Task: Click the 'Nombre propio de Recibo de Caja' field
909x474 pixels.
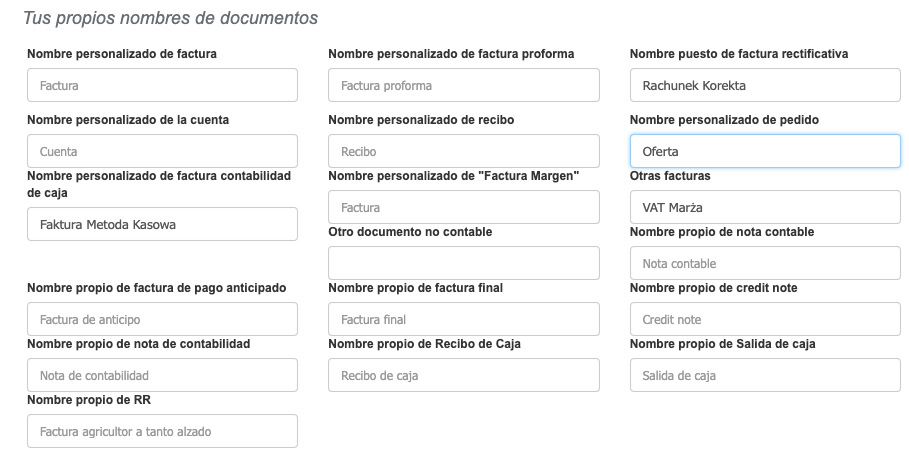Action: tap(463, 375)
